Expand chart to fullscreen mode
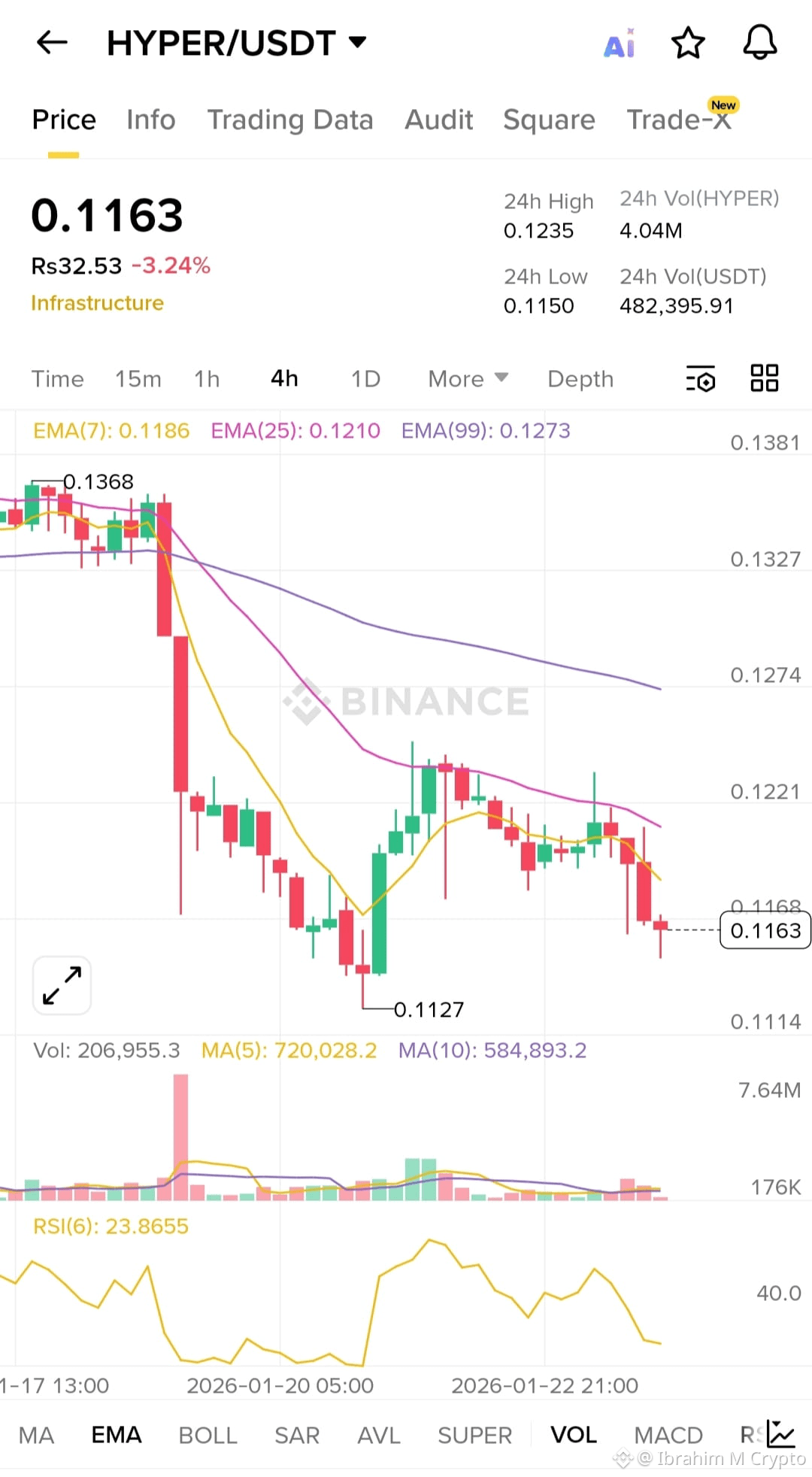The image size is (812, 1477). coord(61,985)
